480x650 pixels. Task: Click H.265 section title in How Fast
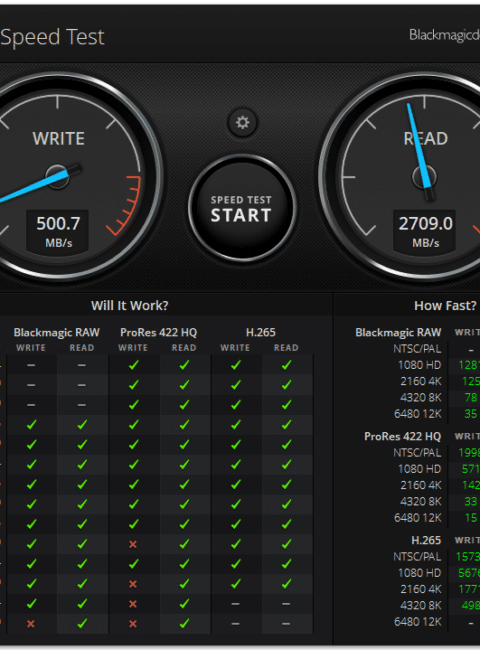(426, 540)
